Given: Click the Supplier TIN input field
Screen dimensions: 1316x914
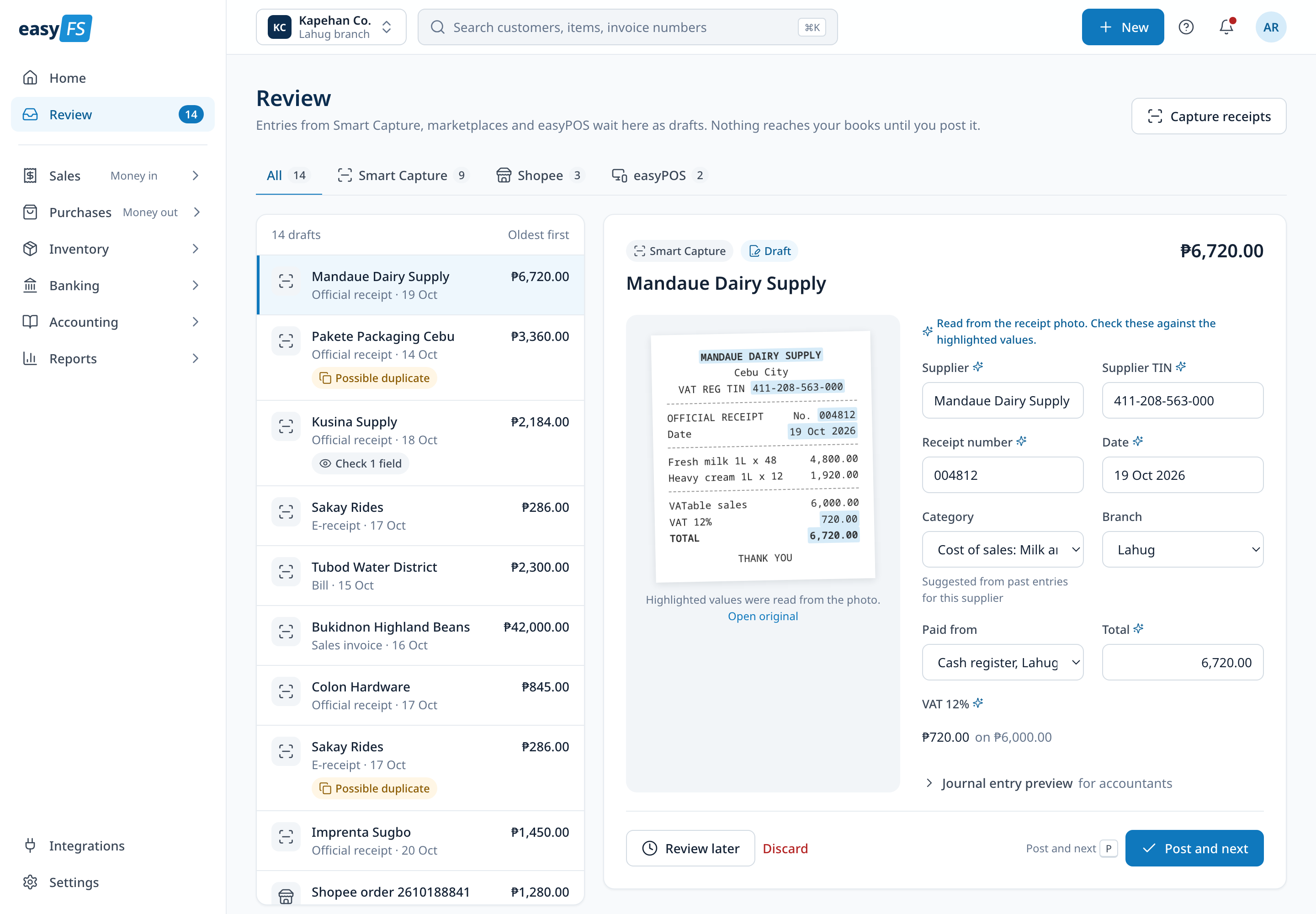Looking at the screenshot, I should coord(1183,400).
